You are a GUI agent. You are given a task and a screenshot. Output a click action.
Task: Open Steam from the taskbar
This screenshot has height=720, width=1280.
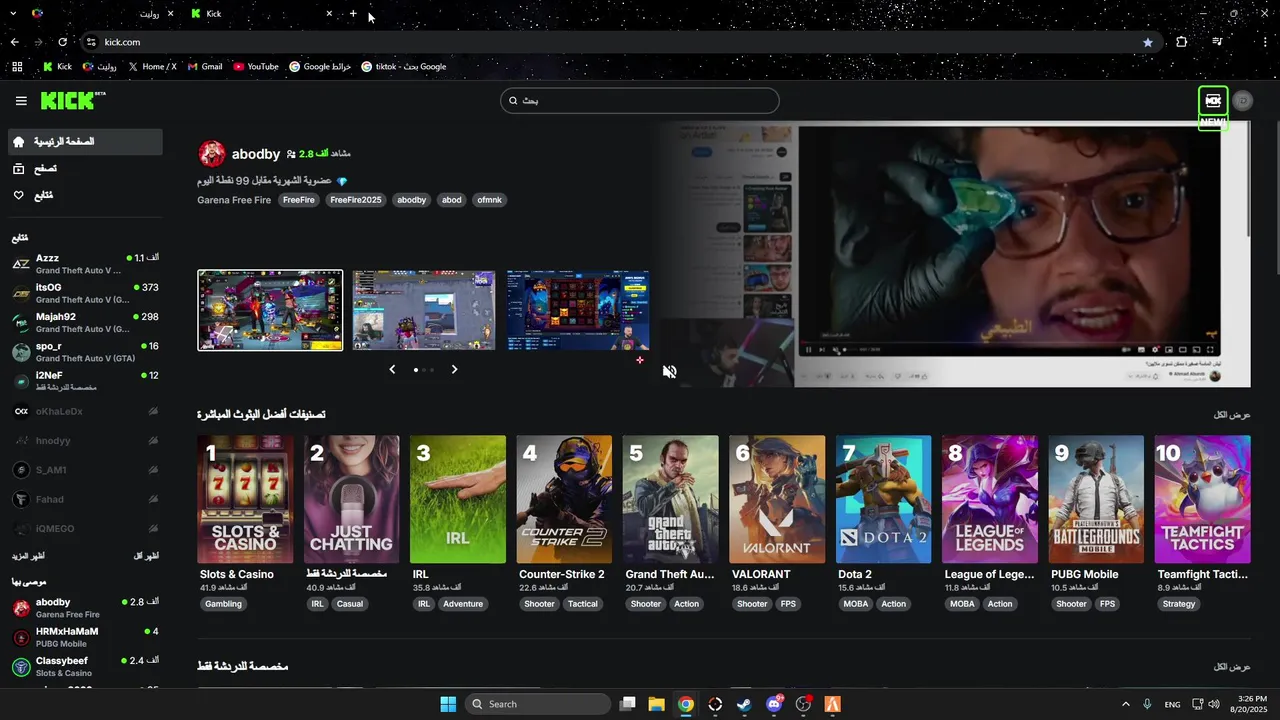pos(744,704)
